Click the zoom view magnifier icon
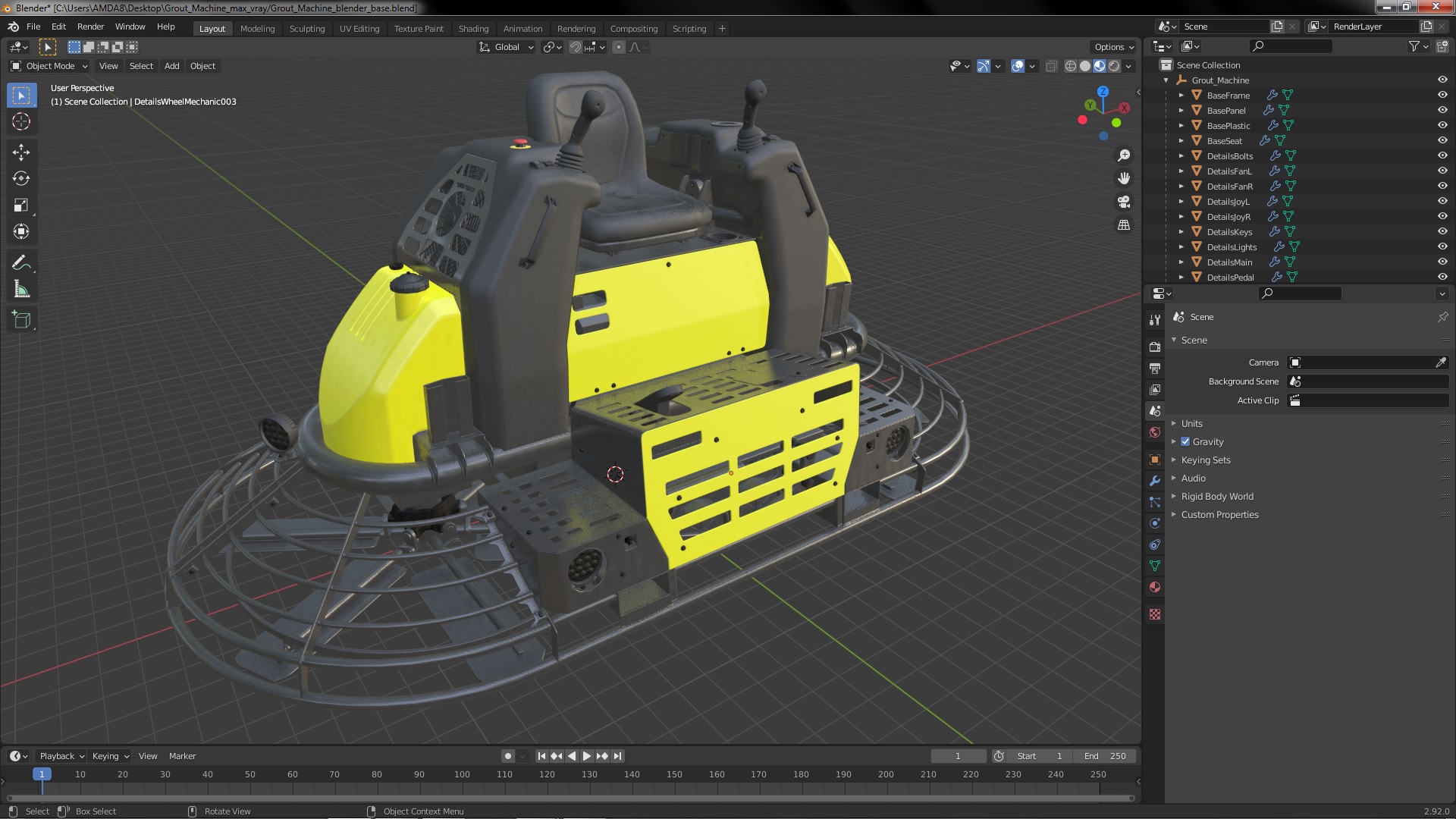1456x819 pixels. coord(1124,155)
